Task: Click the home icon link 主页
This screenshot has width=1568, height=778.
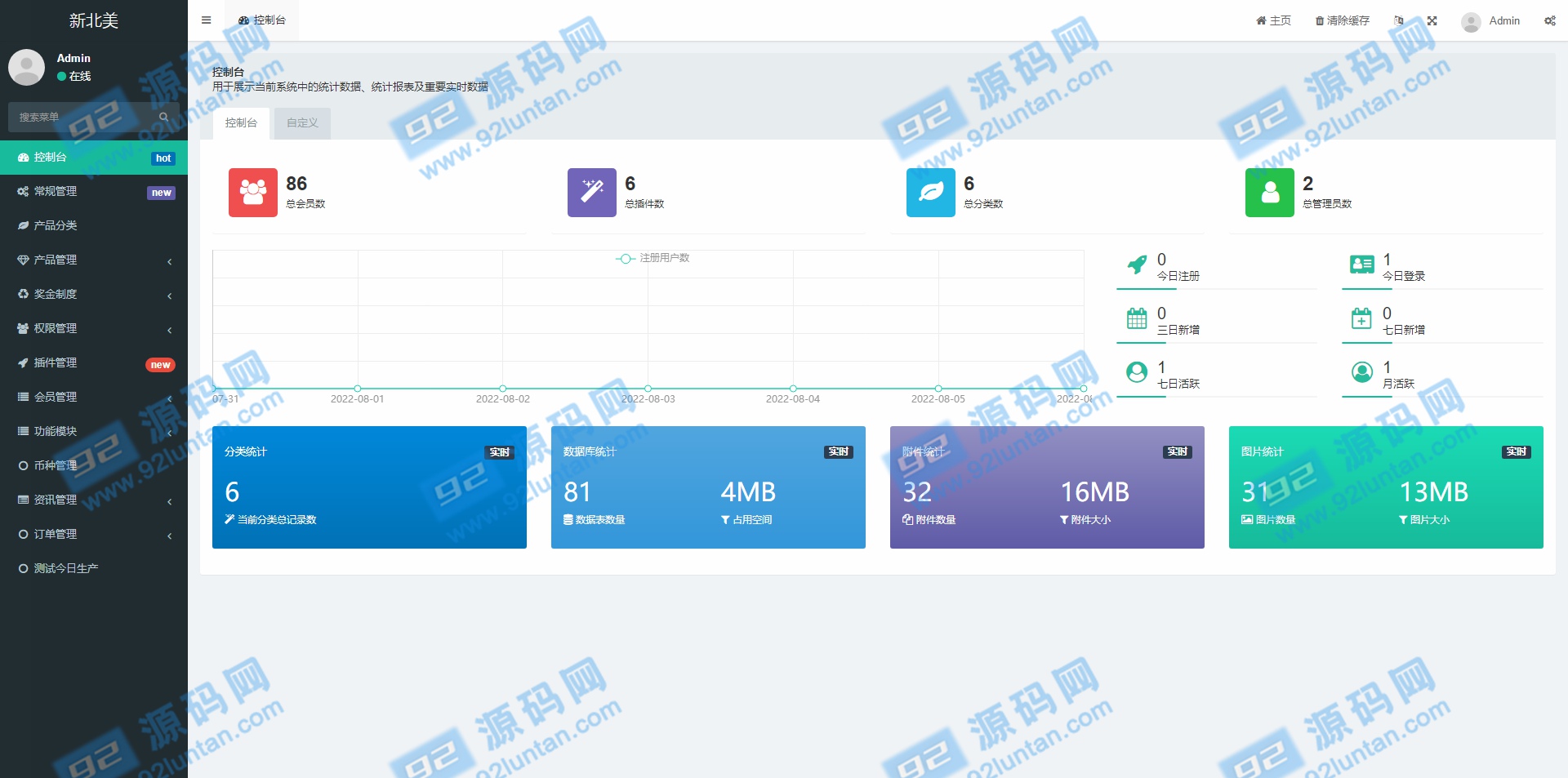Action: click(1273, 20)
